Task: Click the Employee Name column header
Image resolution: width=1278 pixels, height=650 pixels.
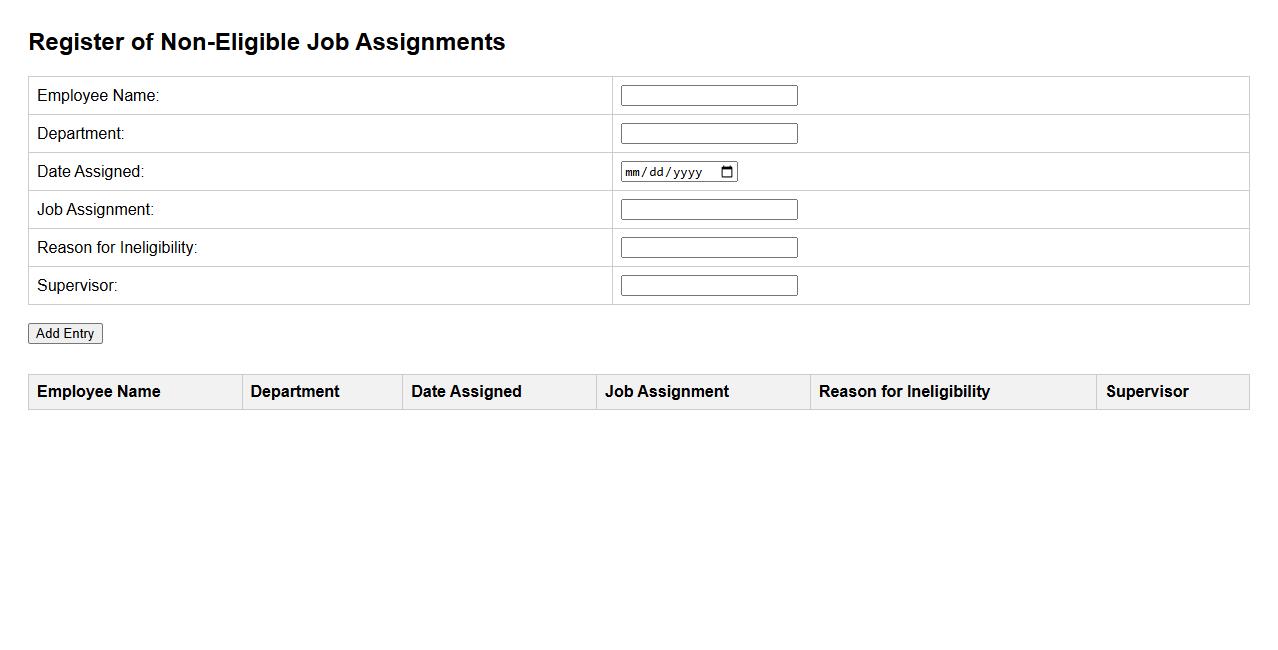Action: [98, 392]
